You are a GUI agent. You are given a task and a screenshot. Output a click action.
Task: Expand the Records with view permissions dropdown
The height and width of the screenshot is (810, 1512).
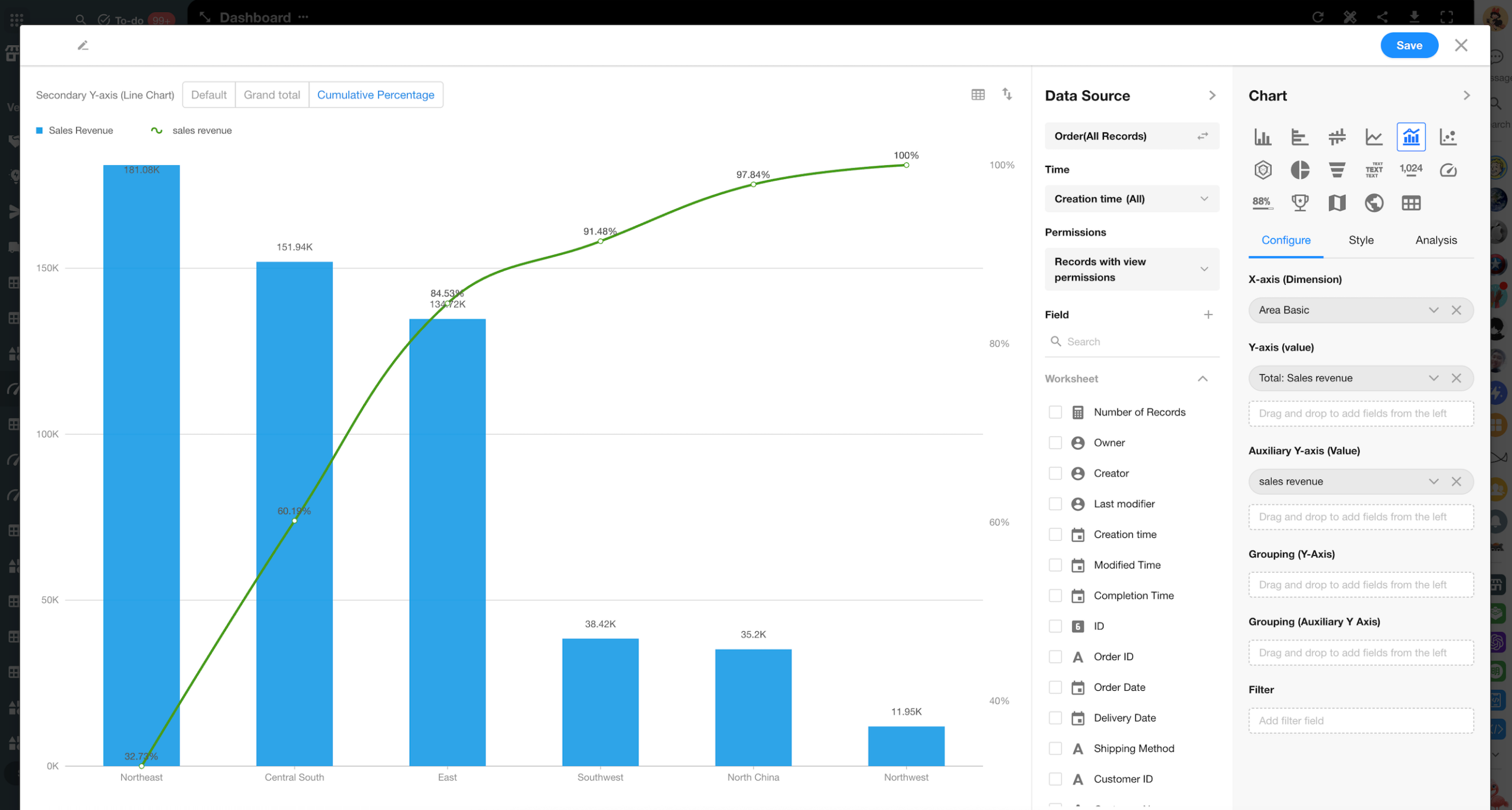point(1131,269)
